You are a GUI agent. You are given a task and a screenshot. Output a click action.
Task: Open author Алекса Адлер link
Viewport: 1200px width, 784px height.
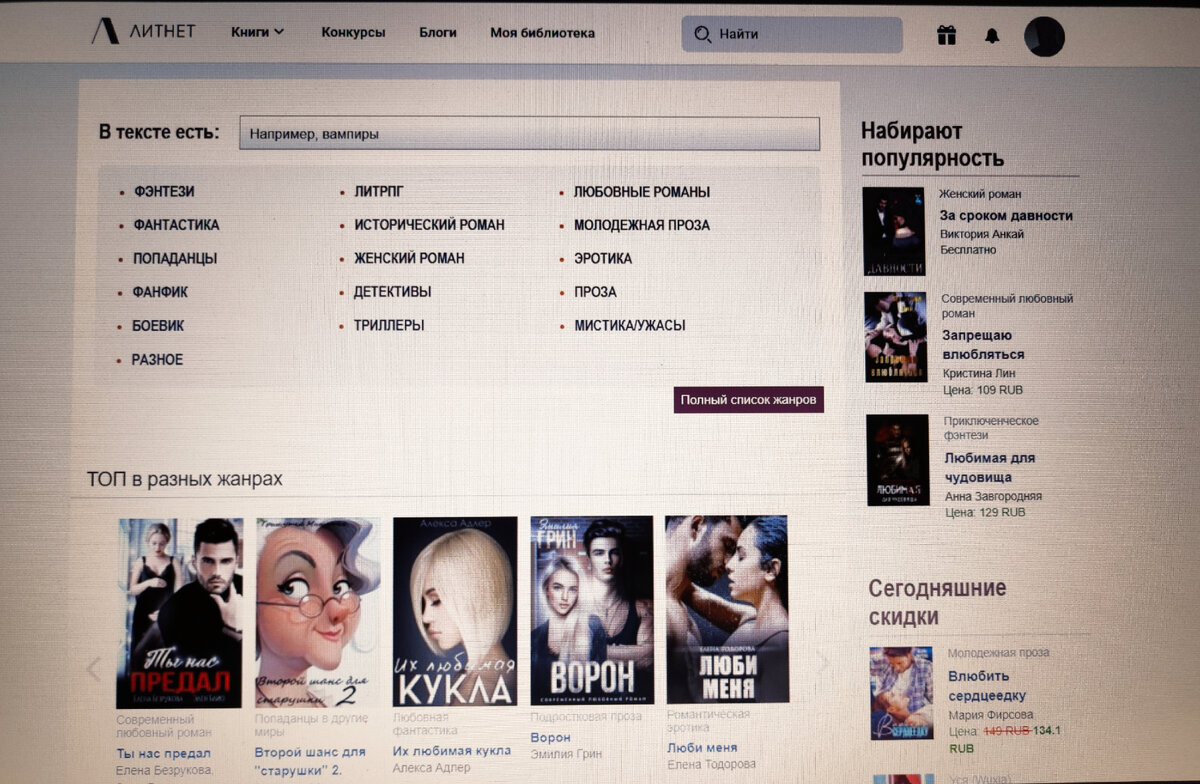click(x=433, y=768)
